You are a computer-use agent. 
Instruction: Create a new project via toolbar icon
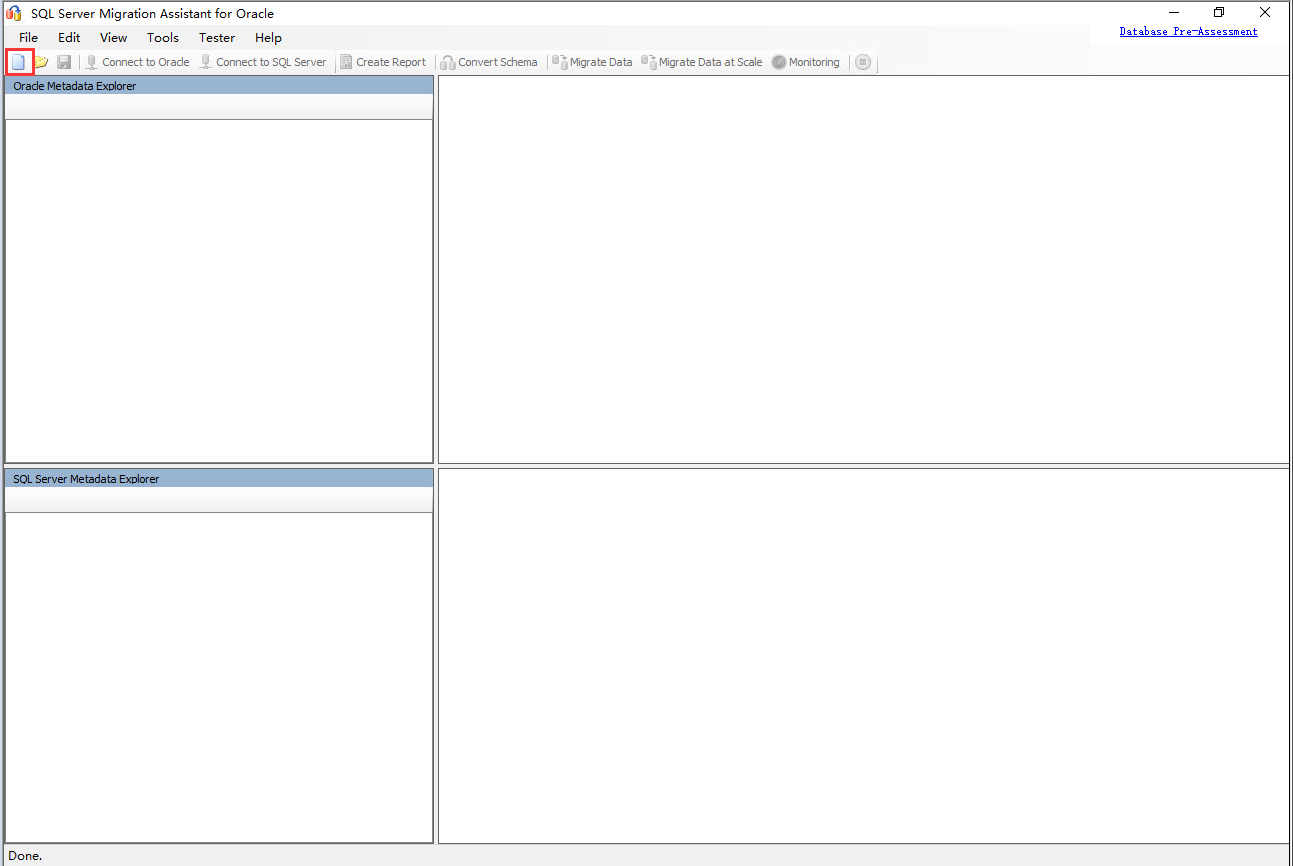19,62
